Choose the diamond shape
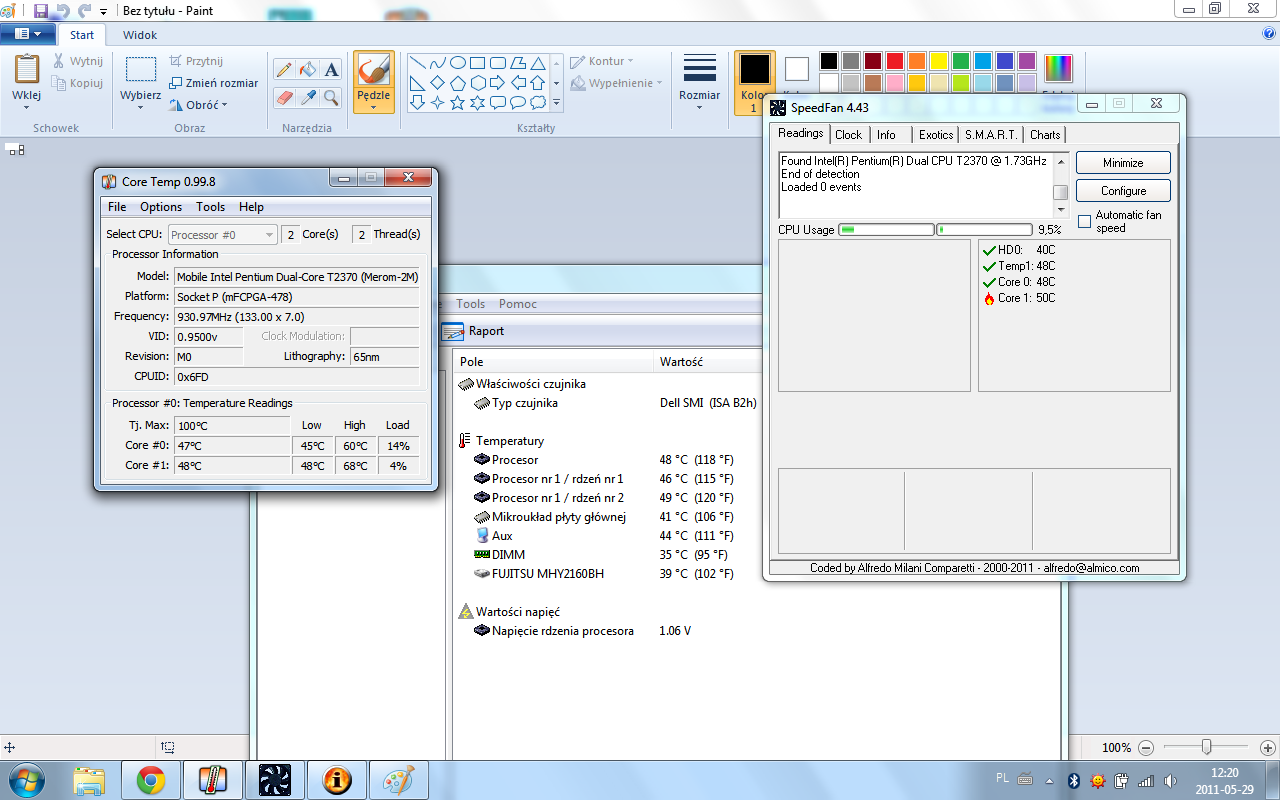This screenshot has width=1280, height=800. 438,83
